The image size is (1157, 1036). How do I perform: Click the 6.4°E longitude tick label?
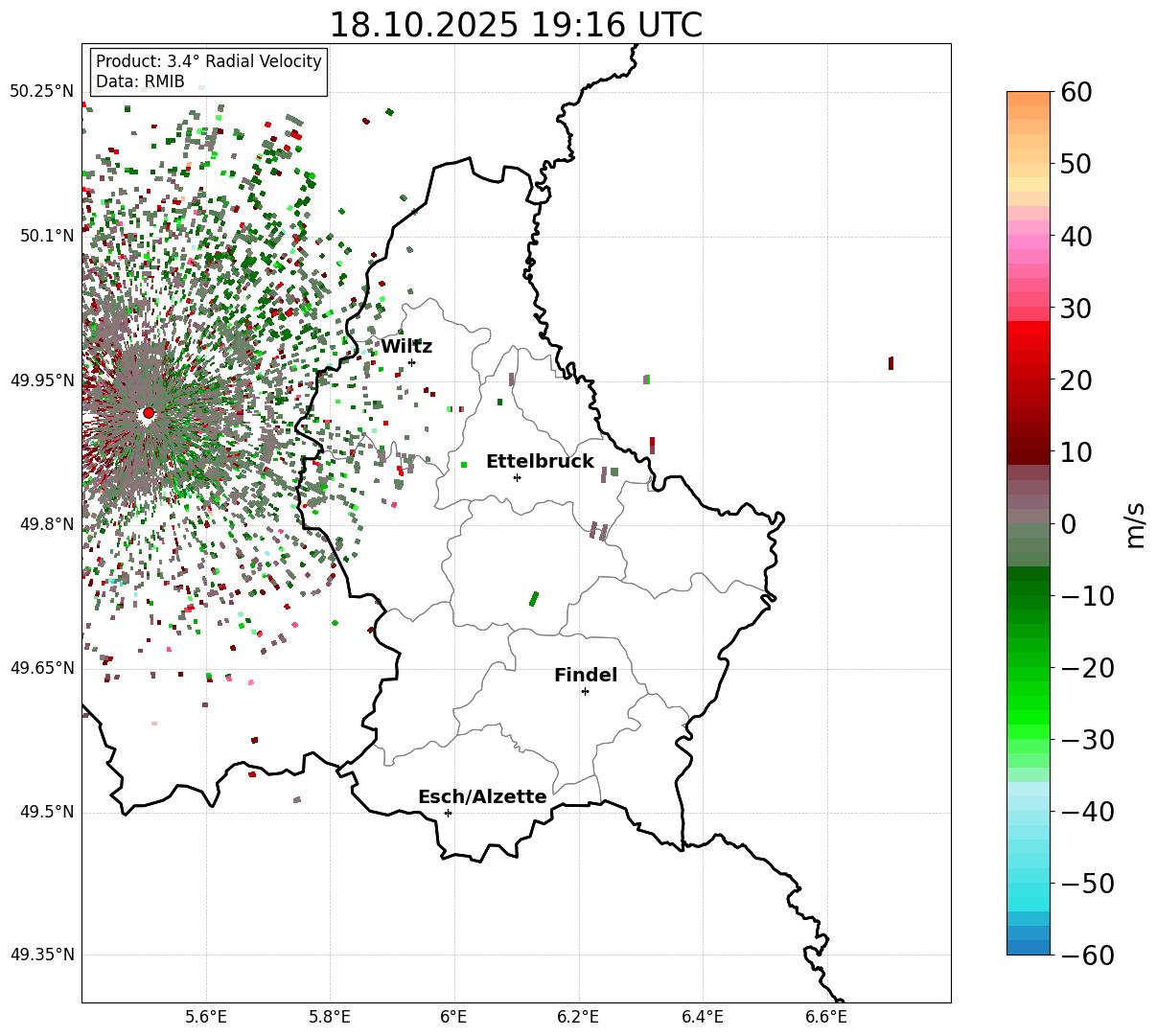click(x=702, y=1017)
